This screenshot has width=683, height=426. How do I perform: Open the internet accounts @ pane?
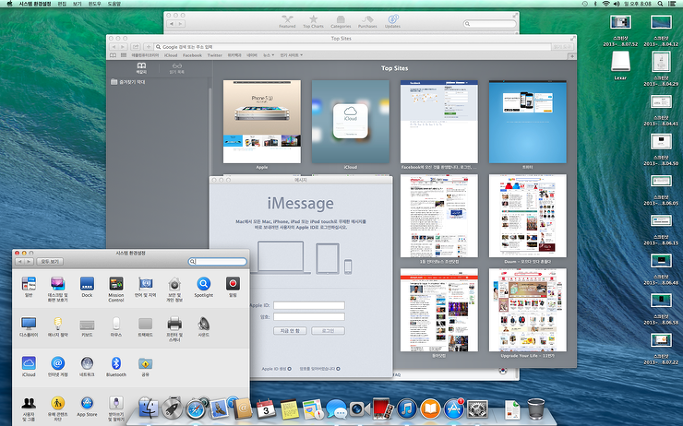coord(57,366)
